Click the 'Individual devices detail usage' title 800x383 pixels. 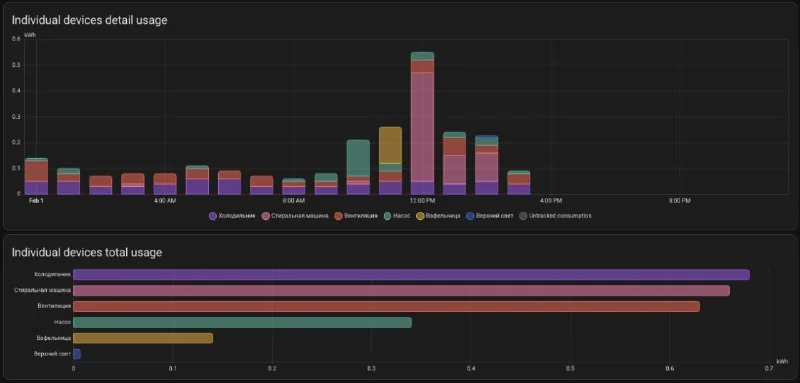(90, 20)
